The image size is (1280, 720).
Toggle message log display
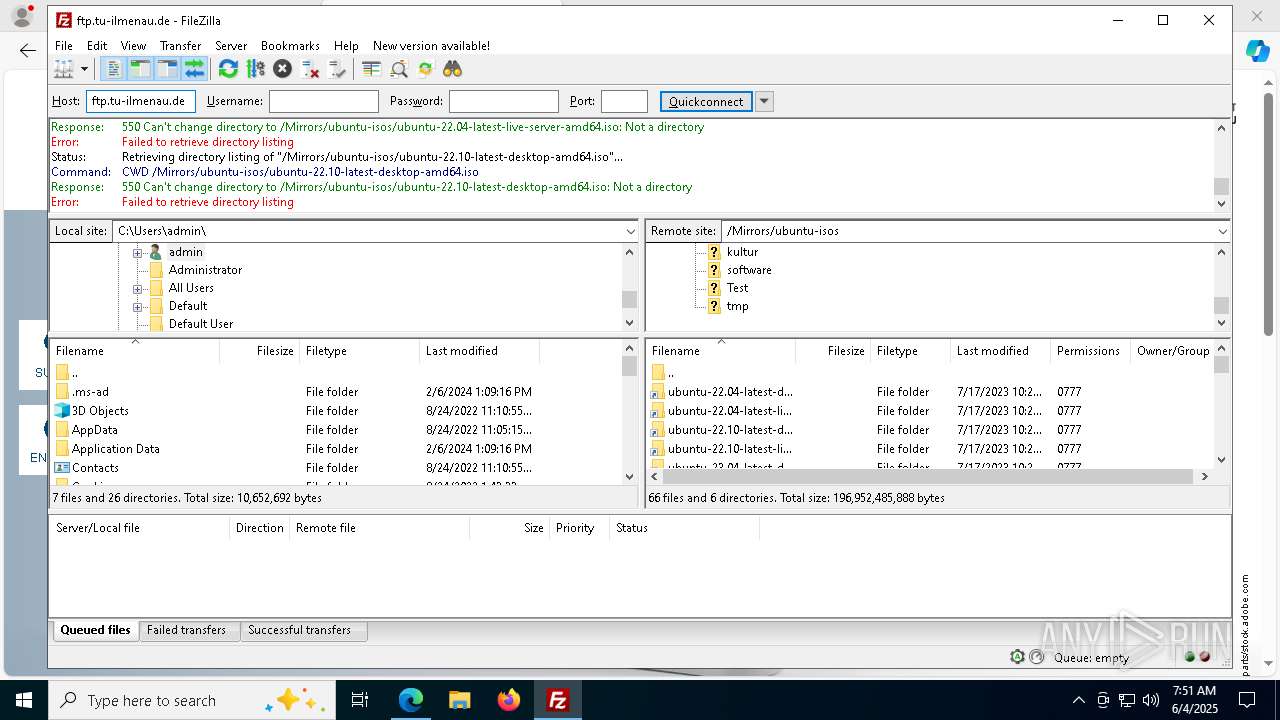pyautogui.click(x=113, y=69)
